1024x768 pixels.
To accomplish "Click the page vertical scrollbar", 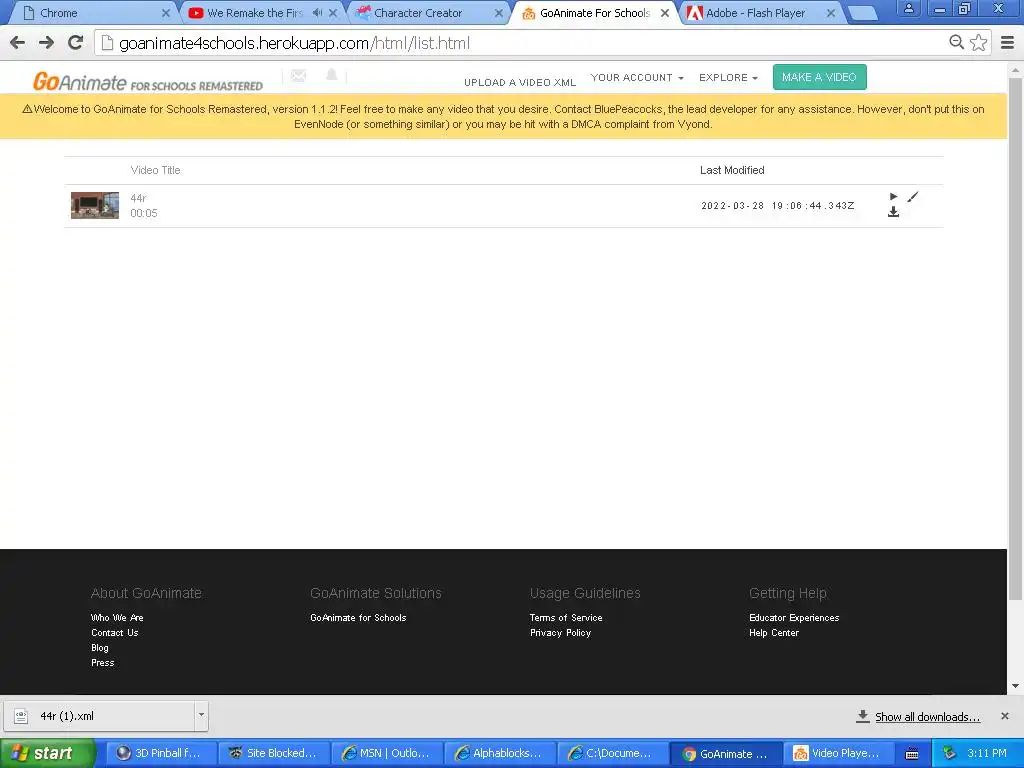I will pos(1016,340).
